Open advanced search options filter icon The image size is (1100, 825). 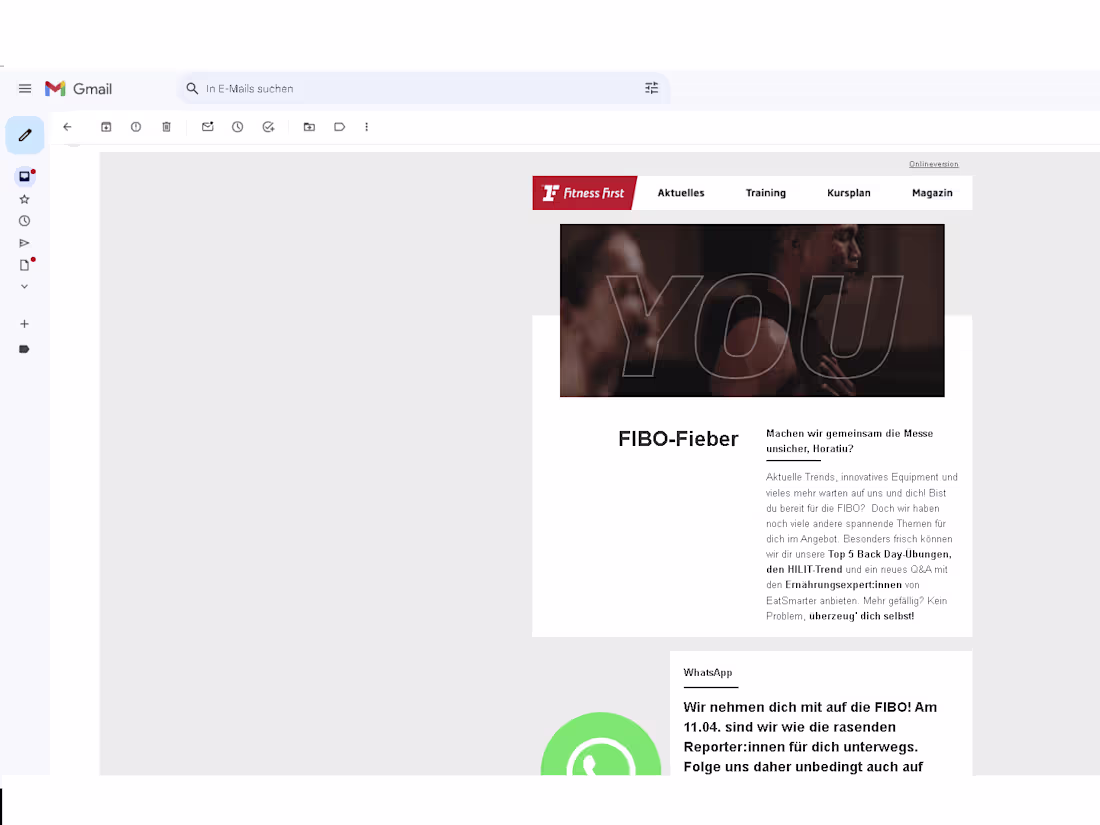click(651, 88)
